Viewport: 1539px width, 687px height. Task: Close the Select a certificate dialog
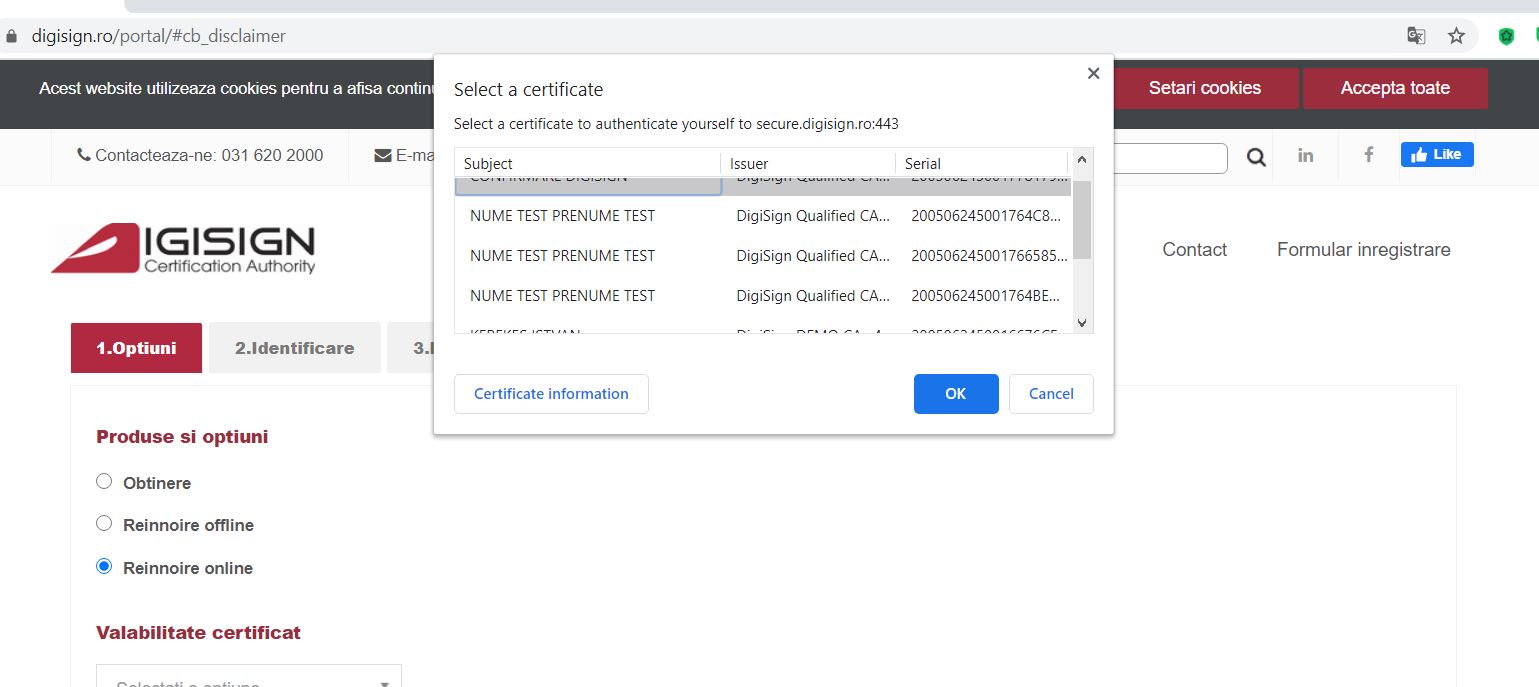point(1093,73)
